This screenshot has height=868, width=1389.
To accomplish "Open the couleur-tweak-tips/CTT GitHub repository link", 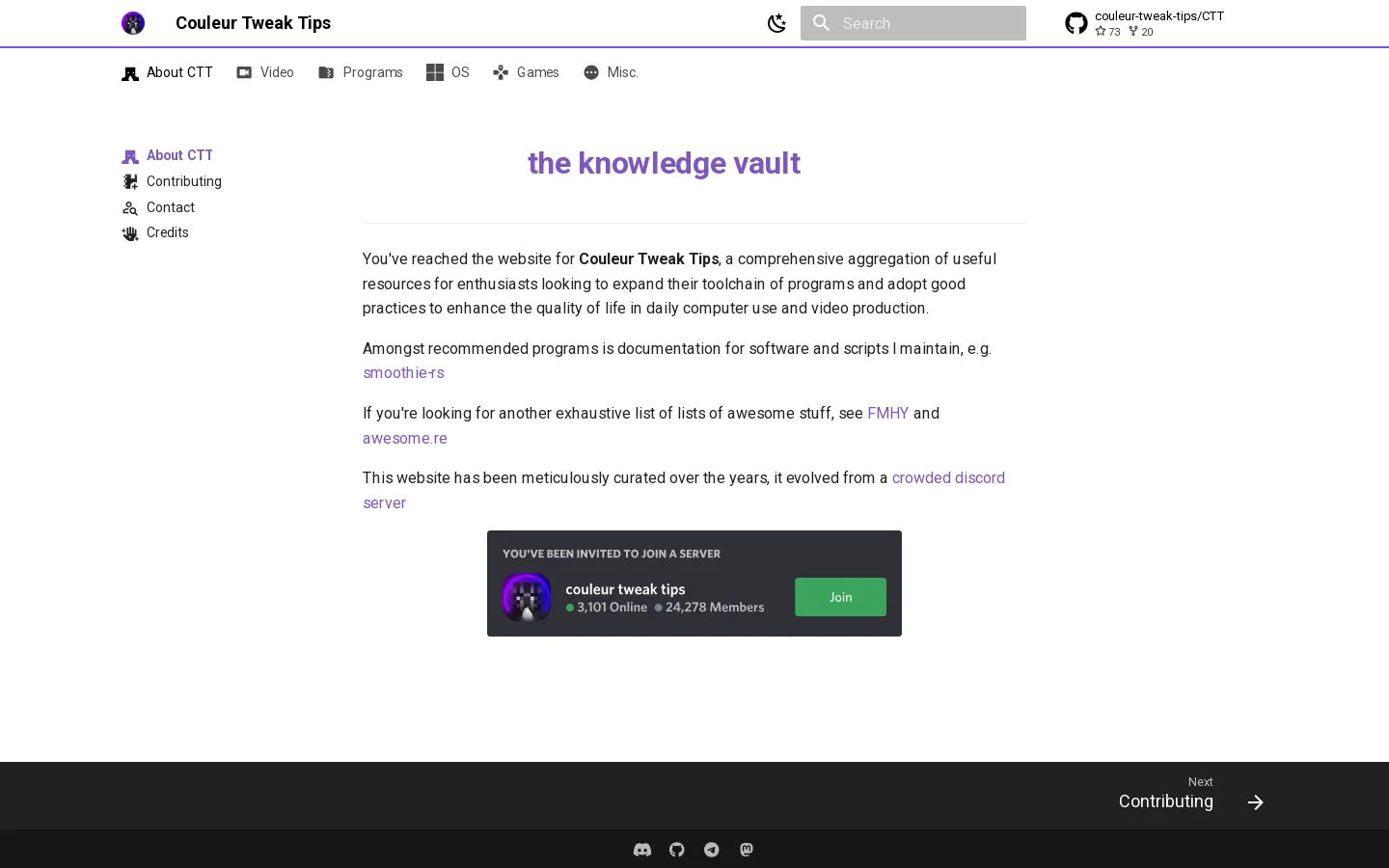I will coord(1145,23).
